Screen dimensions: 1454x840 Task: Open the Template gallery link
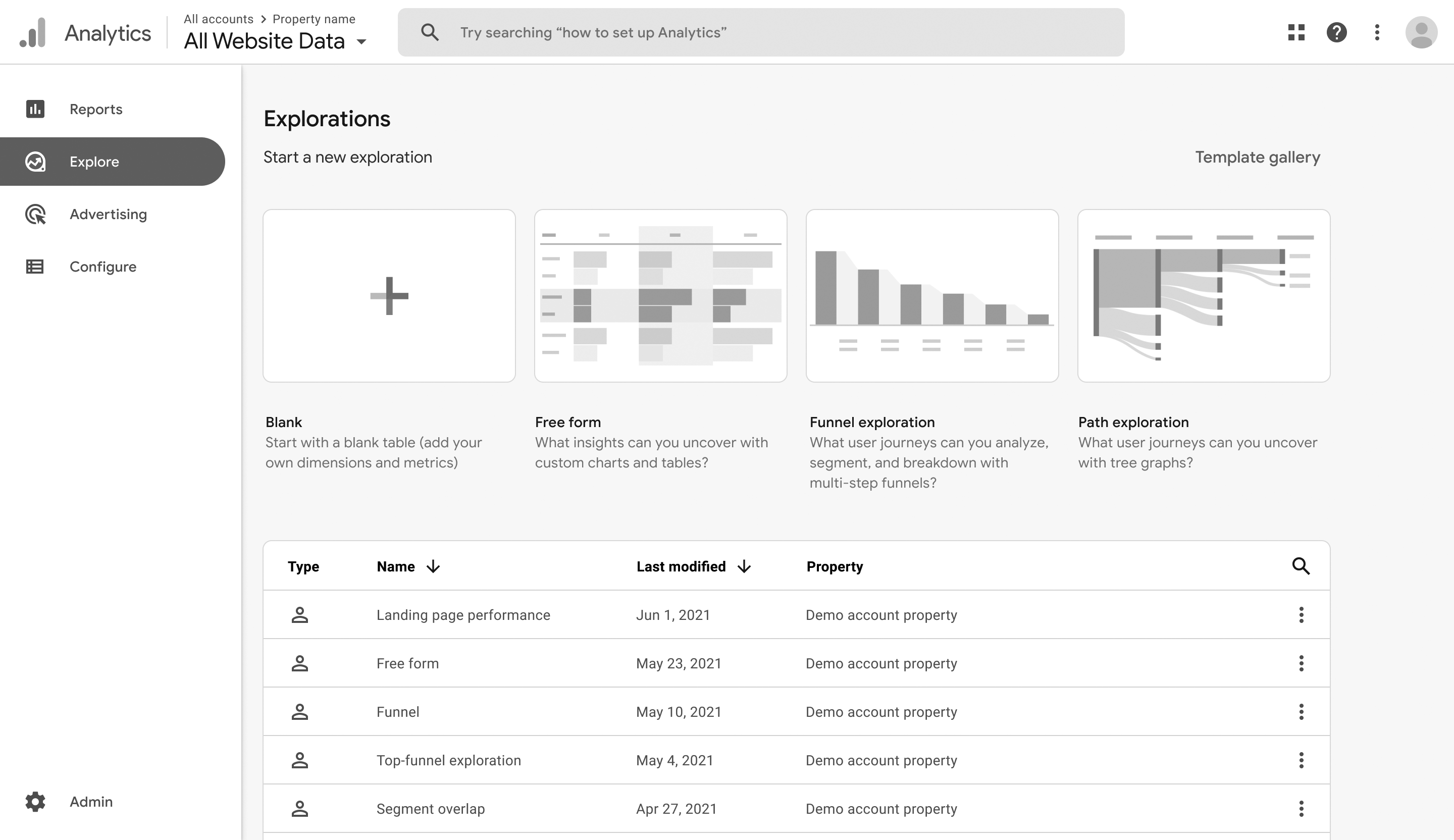1257,157
